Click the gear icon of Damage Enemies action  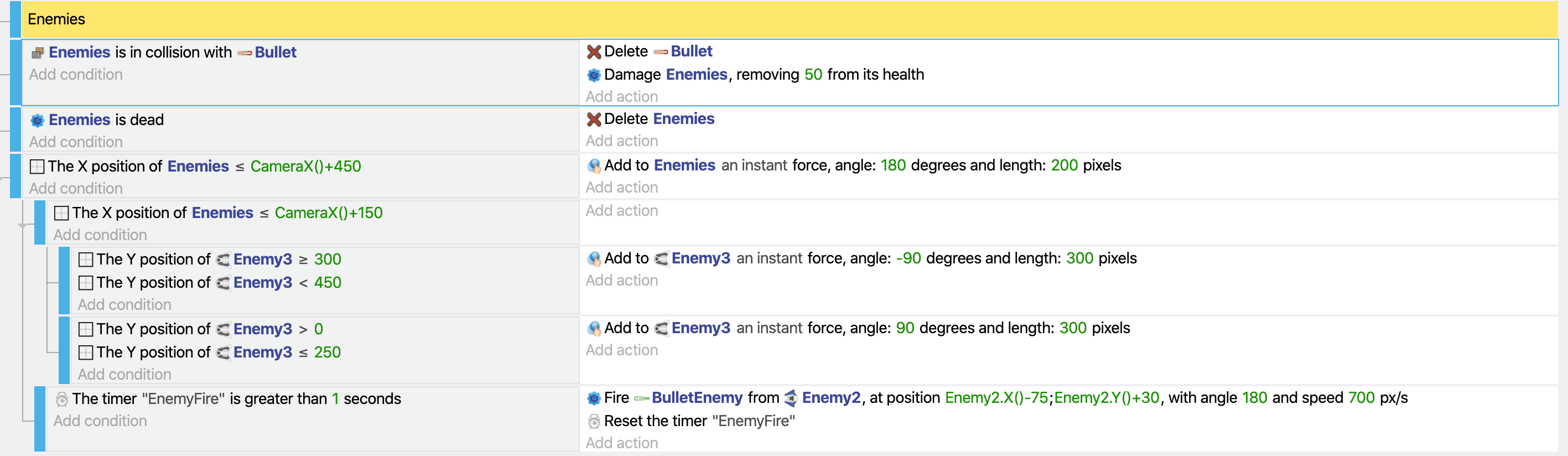tap(594, 75)
